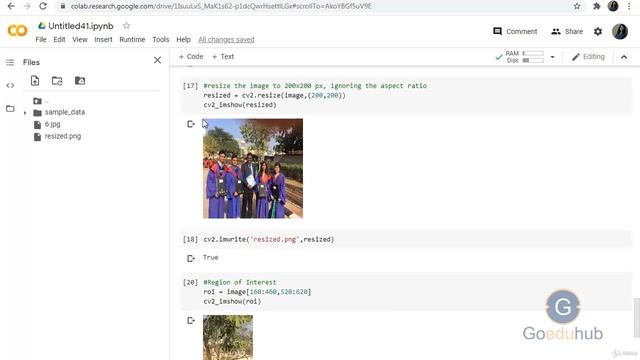Expand the sample_data folder
640x360 pixels.
[25, 112]
